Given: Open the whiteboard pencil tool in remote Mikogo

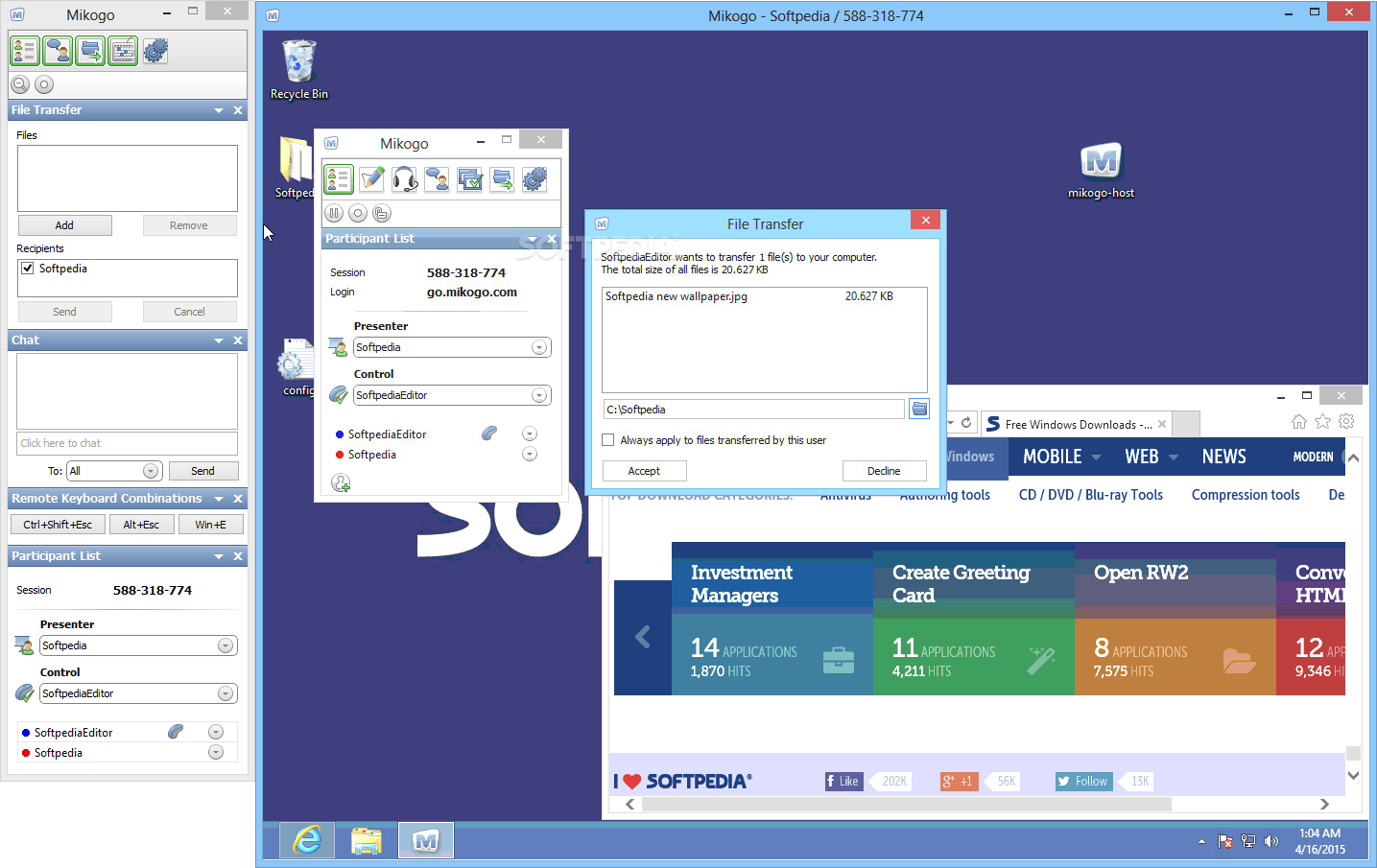Looking at the screenshot, I should coord(372,178).
